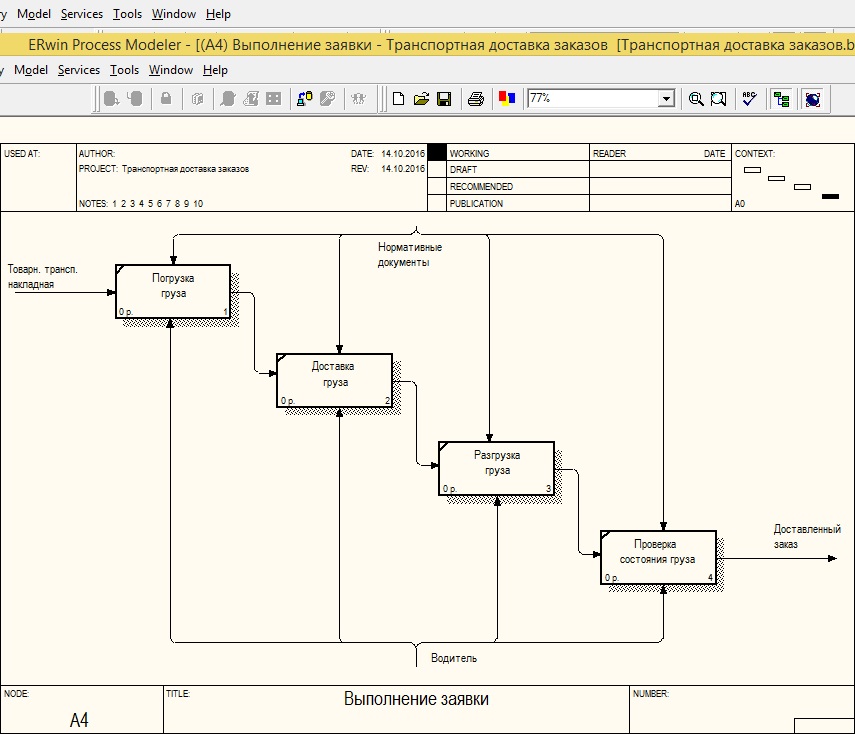Click the RECOMMENDED status box

tap(437, 186)
